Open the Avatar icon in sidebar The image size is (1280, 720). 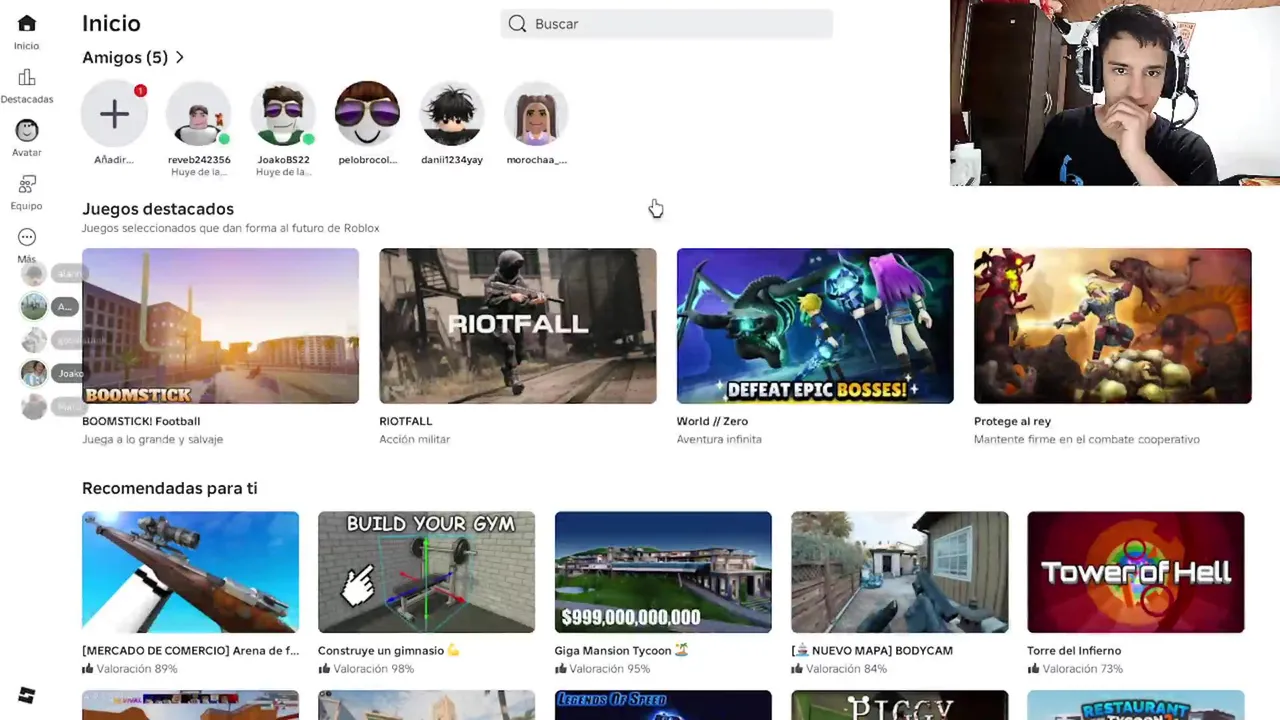(x=27, y=130)
